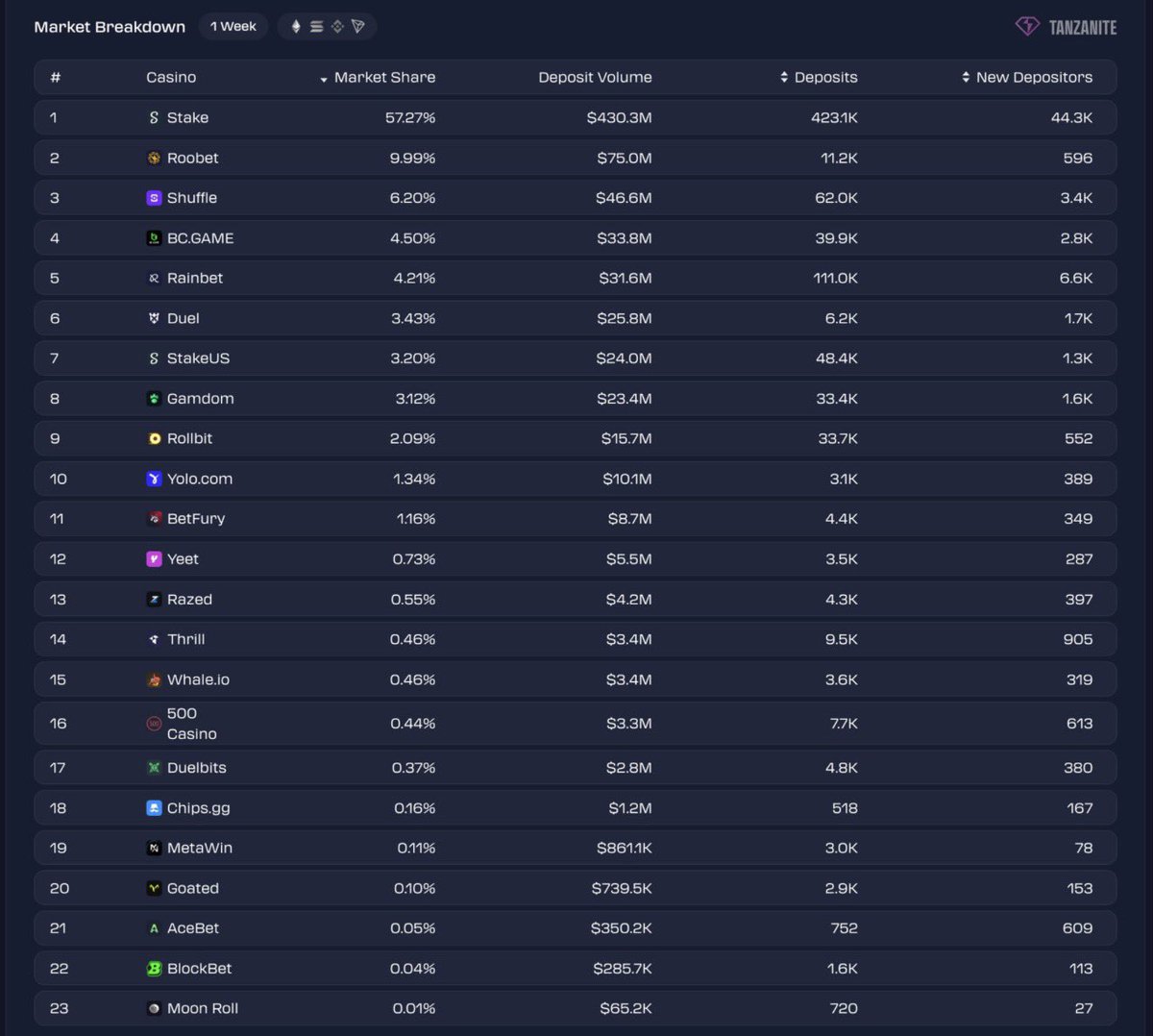Viewport: 1153px width, 1036px height.
Task: Open the Gamdom casino name link
Action: click(200, 399)
